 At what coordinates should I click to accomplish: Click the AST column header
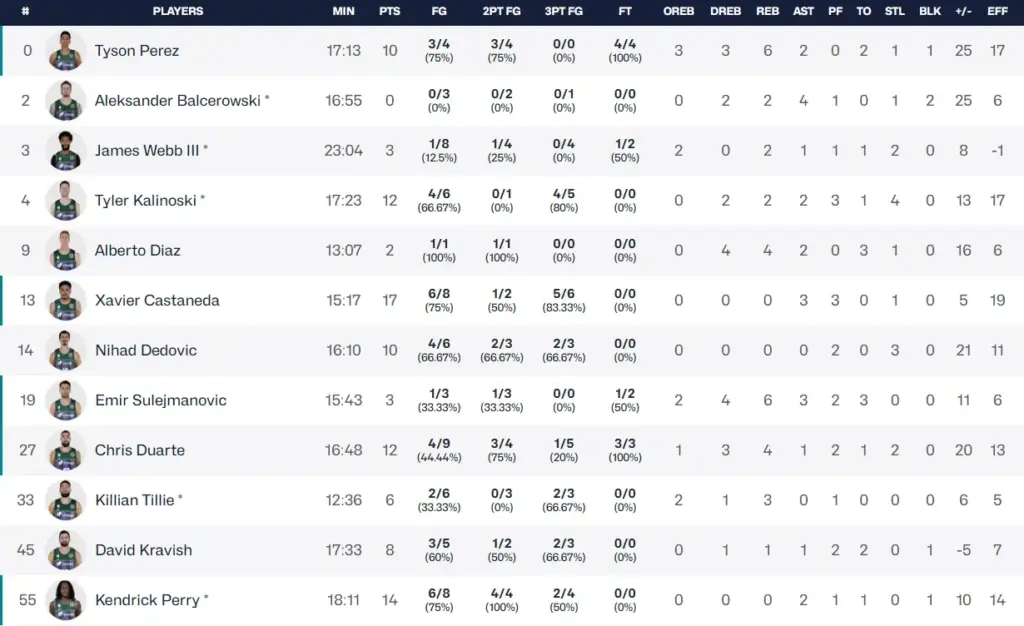coord(803,11)
